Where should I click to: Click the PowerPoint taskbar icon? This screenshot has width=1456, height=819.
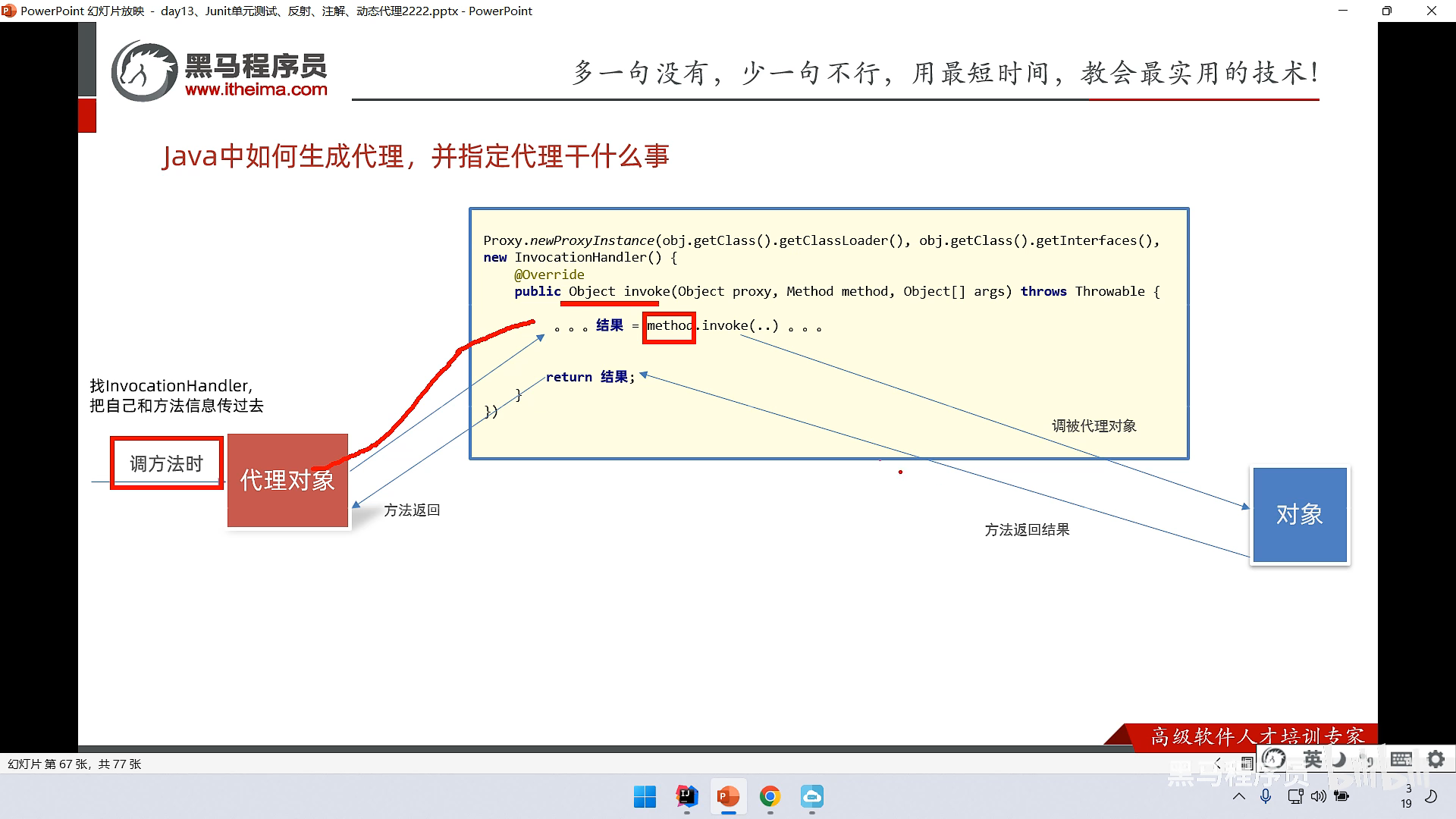coord(728,796)
